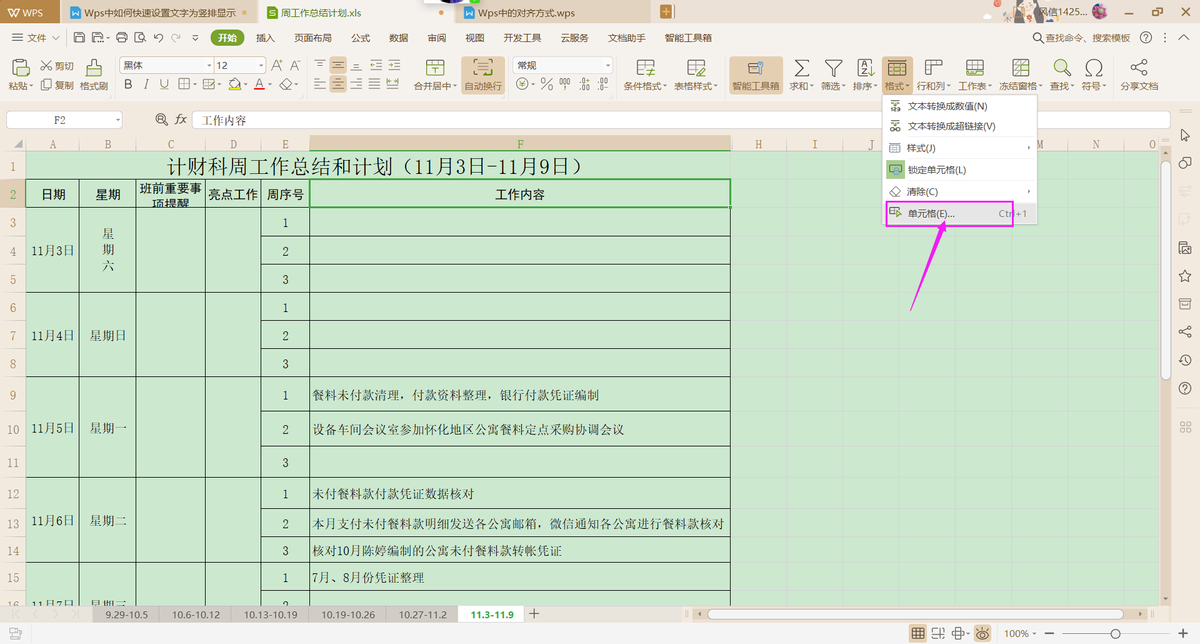
Task: Open the font size dropdown showing 12
Action: coord(261,66)
